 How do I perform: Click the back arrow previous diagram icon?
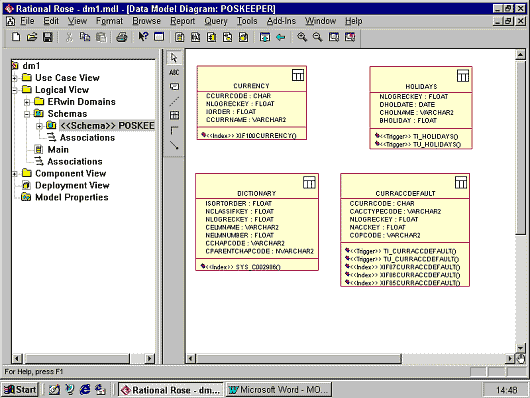pyautogui.click(x=281, y=37)
